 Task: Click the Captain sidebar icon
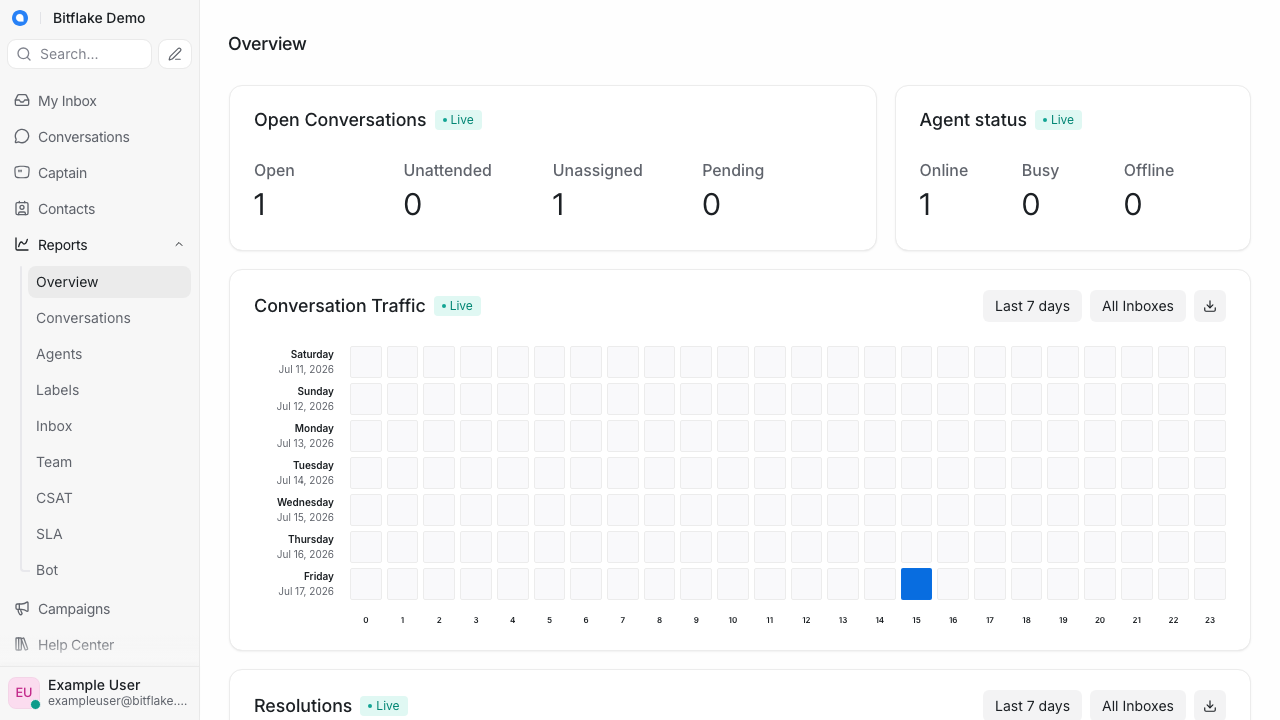point(22,173)
